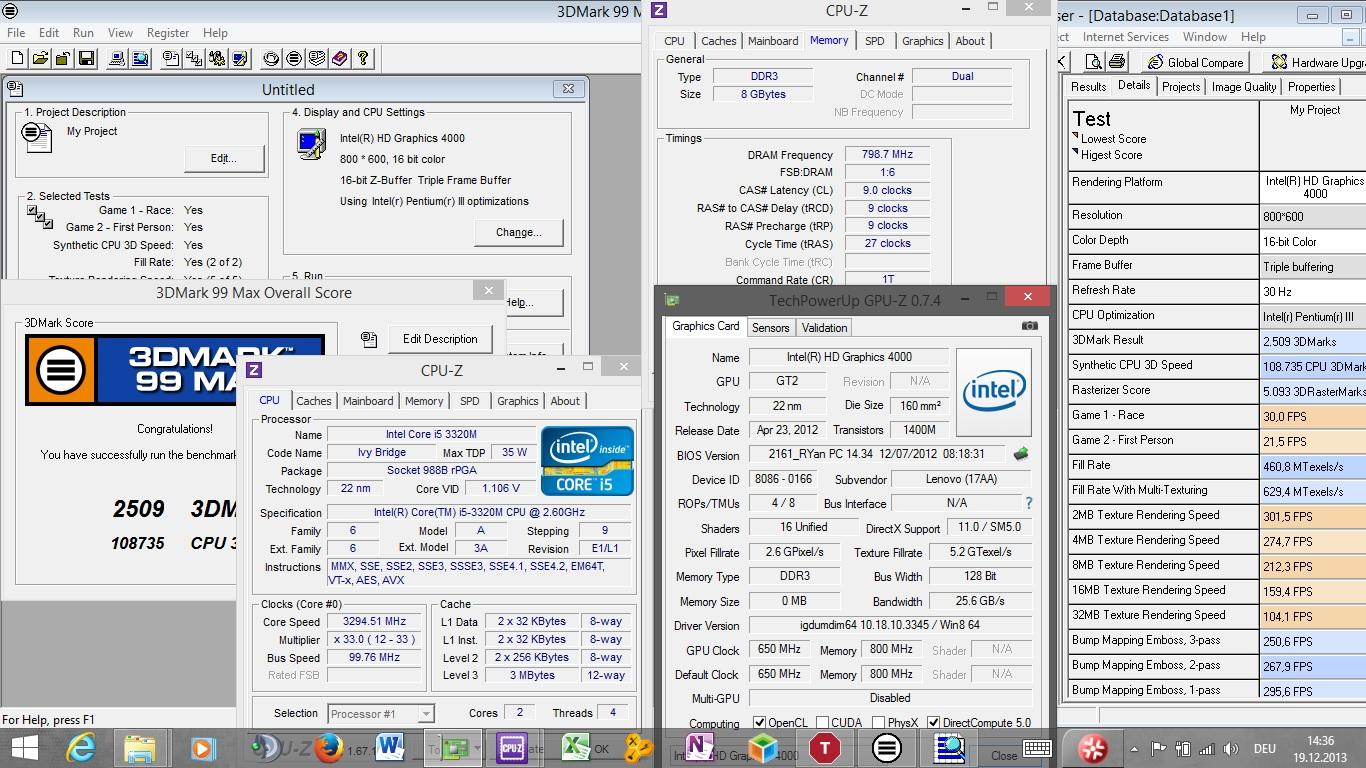
Task: Click the checkboxes test selection toolbar icon
Action: coord(194,59)
